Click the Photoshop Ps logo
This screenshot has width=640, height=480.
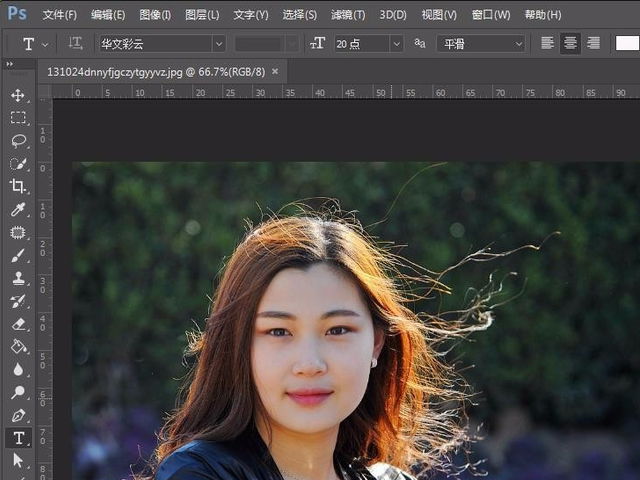click(x=17, y=14)
